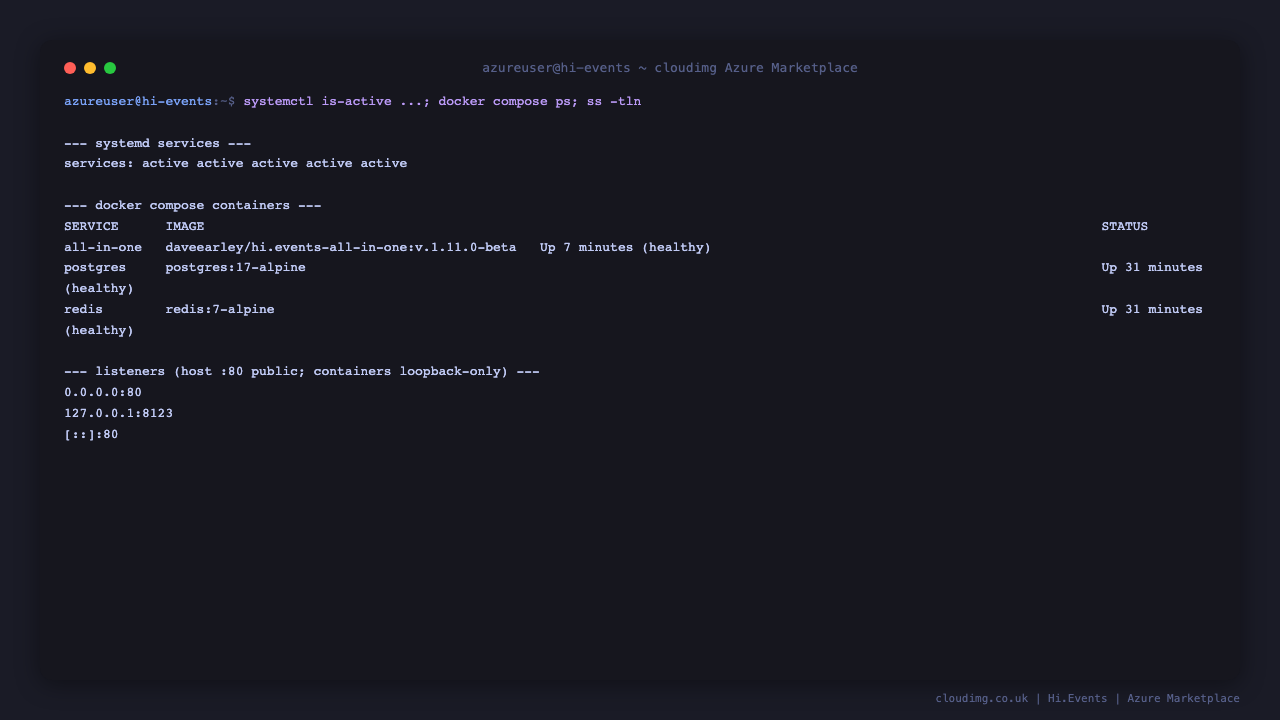The width and height of the screenshot is (1280, 720).
Task: Click the redis service name
Action: (x=83, y=309)
